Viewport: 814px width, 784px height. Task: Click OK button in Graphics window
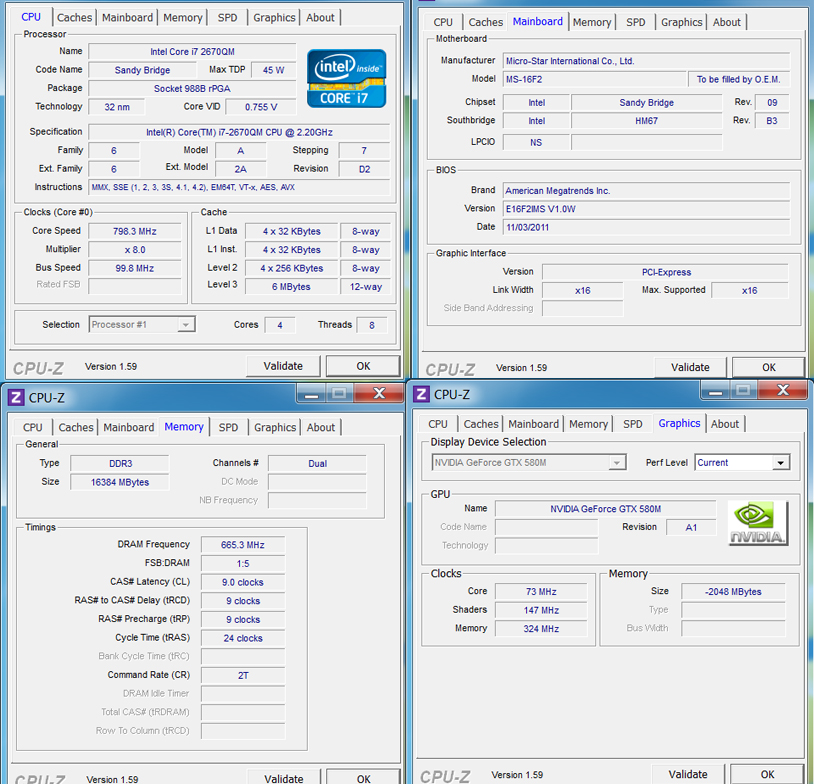pos(767,774)
